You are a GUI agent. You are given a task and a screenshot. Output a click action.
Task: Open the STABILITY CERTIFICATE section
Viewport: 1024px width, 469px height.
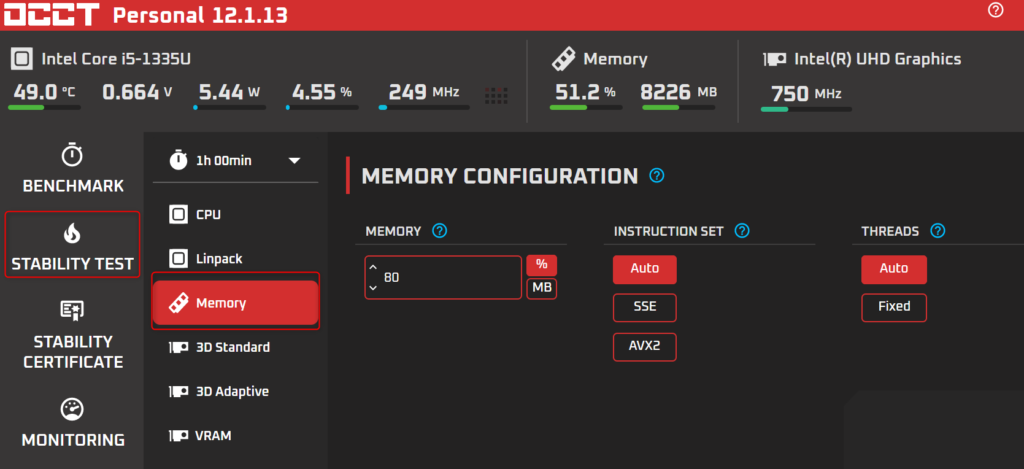coord(72,334)
